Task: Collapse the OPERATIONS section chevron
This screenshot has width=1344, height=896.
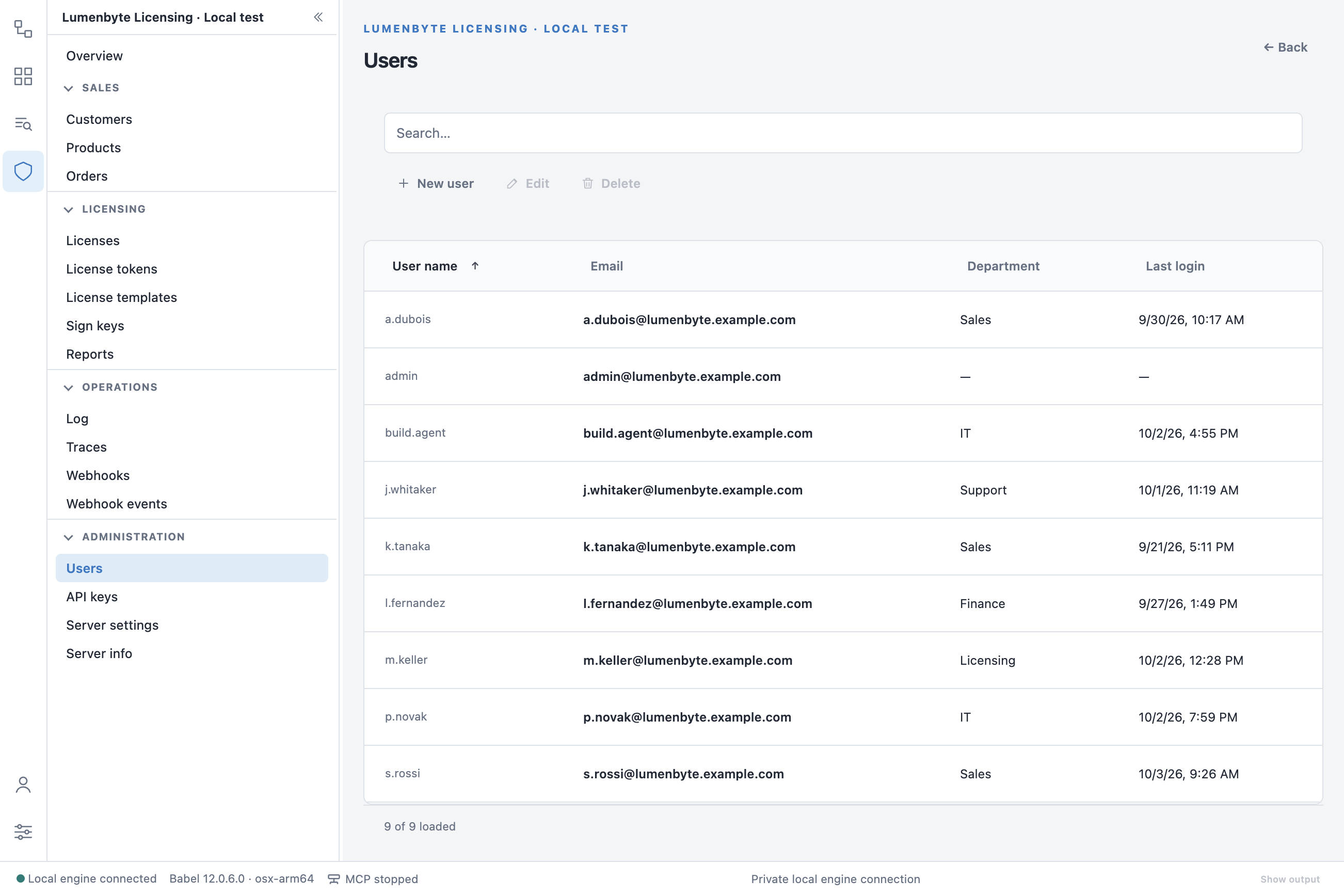Action: [69, 388]
